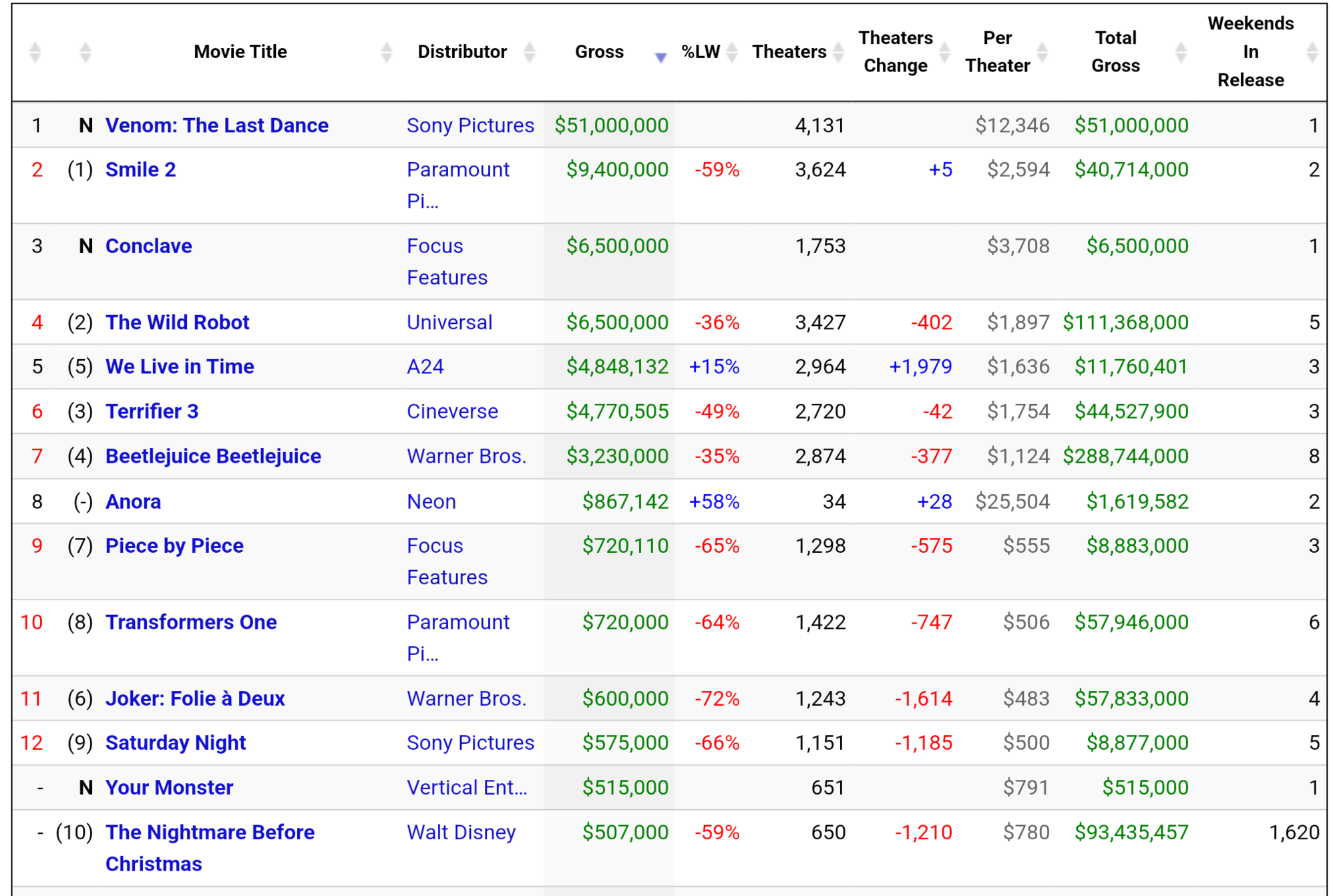Visit the A24 distributor page
This screenshot has height=896, width=1333.
tap(425, 367)
